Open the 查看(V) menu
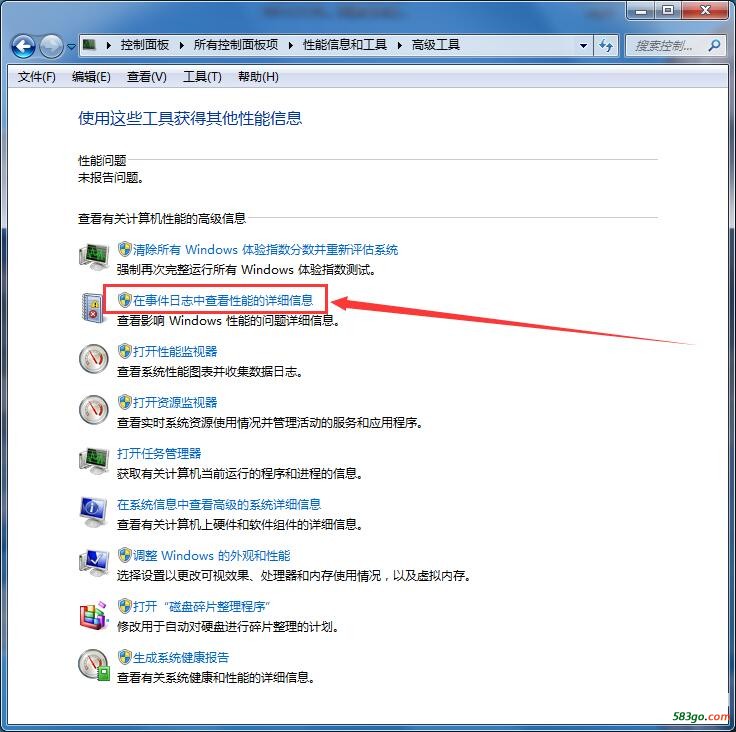Viewport: 736px width, 732px height. [146, 77]
